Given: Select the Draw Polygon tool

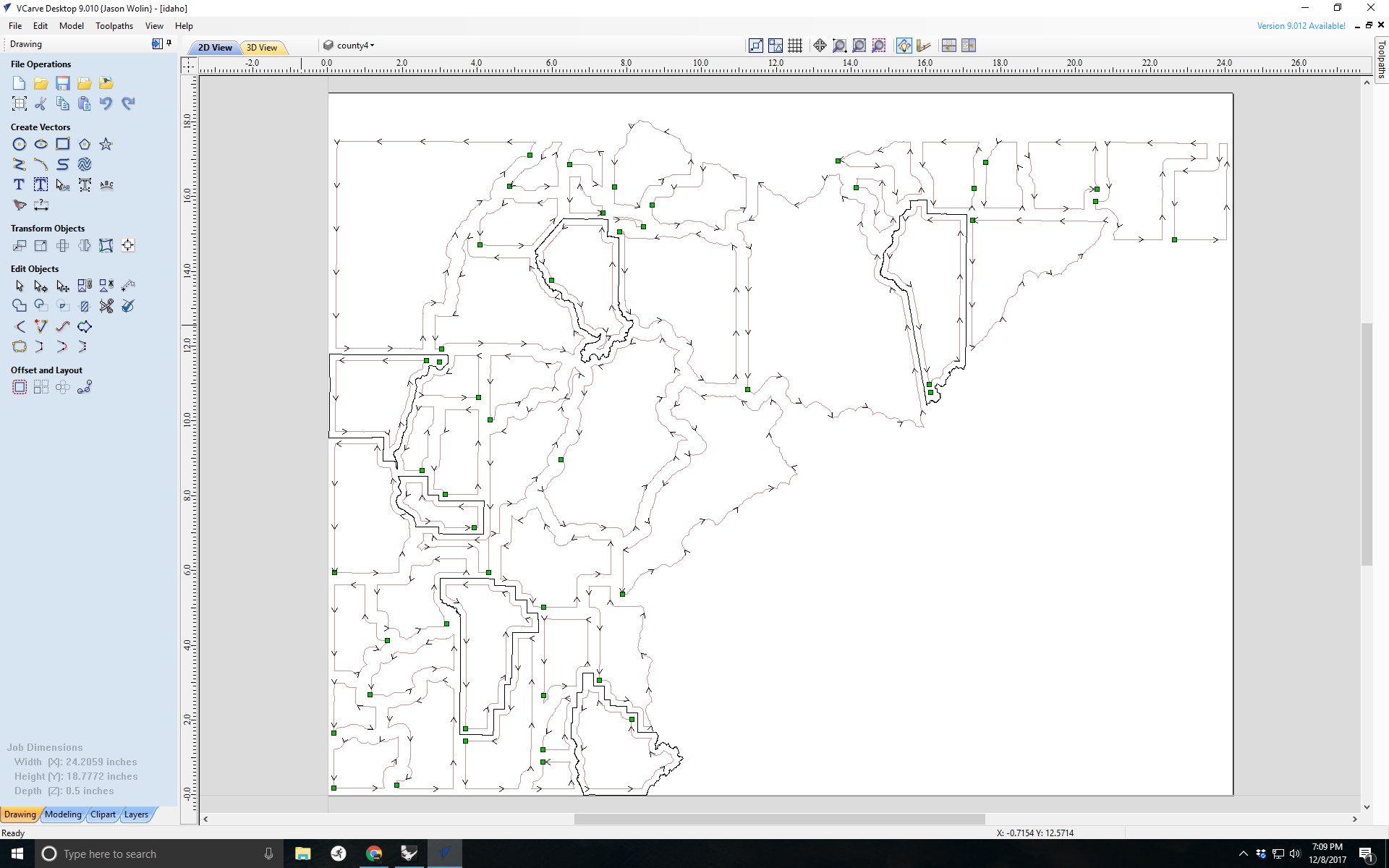Looking at the screenshot, I should 85,144.
